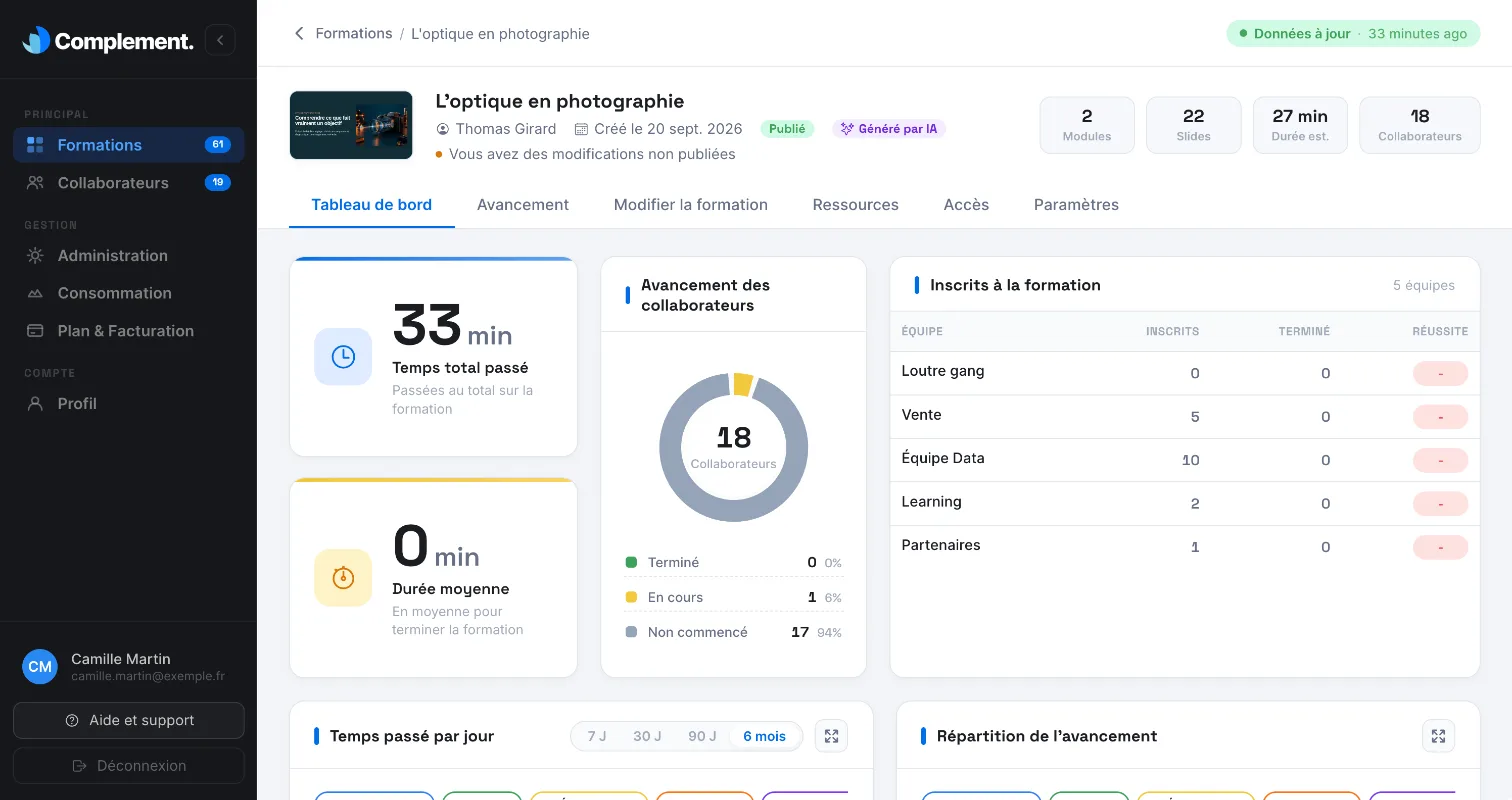This screenshot has height=800, width=1512.
Task: Click the Données à jour status badge
Action: pyautogui.click(x=1353, y=33)
